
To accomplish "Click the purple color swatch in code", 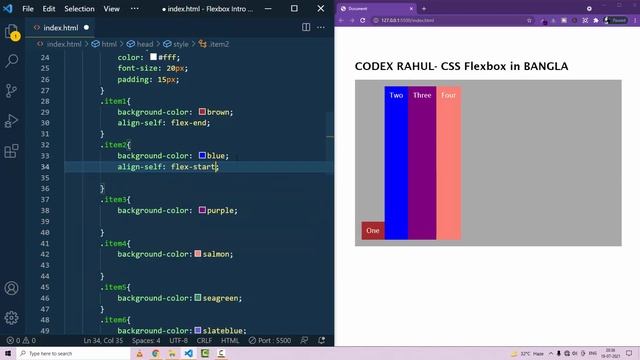I will (202, 210).
